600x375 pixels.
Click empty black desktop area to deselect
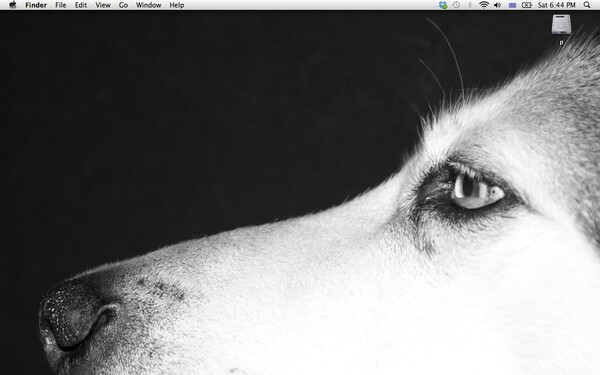click(x=153, y=115)
